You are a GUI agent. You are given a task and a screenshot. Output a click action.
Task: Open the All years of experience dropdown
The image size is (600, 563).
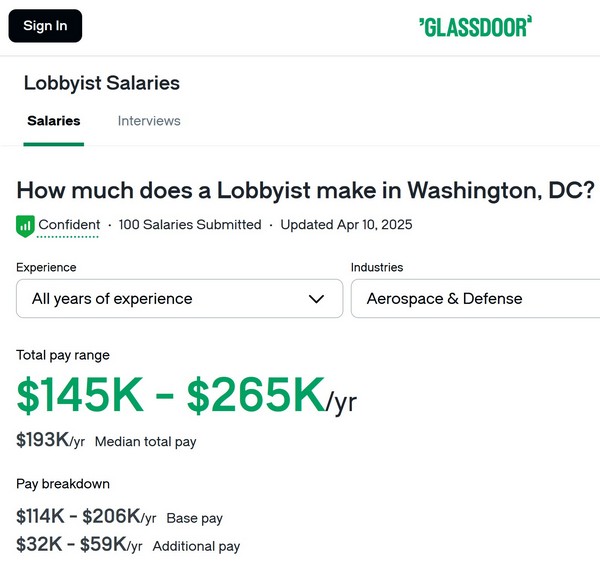tap(179, 299)
